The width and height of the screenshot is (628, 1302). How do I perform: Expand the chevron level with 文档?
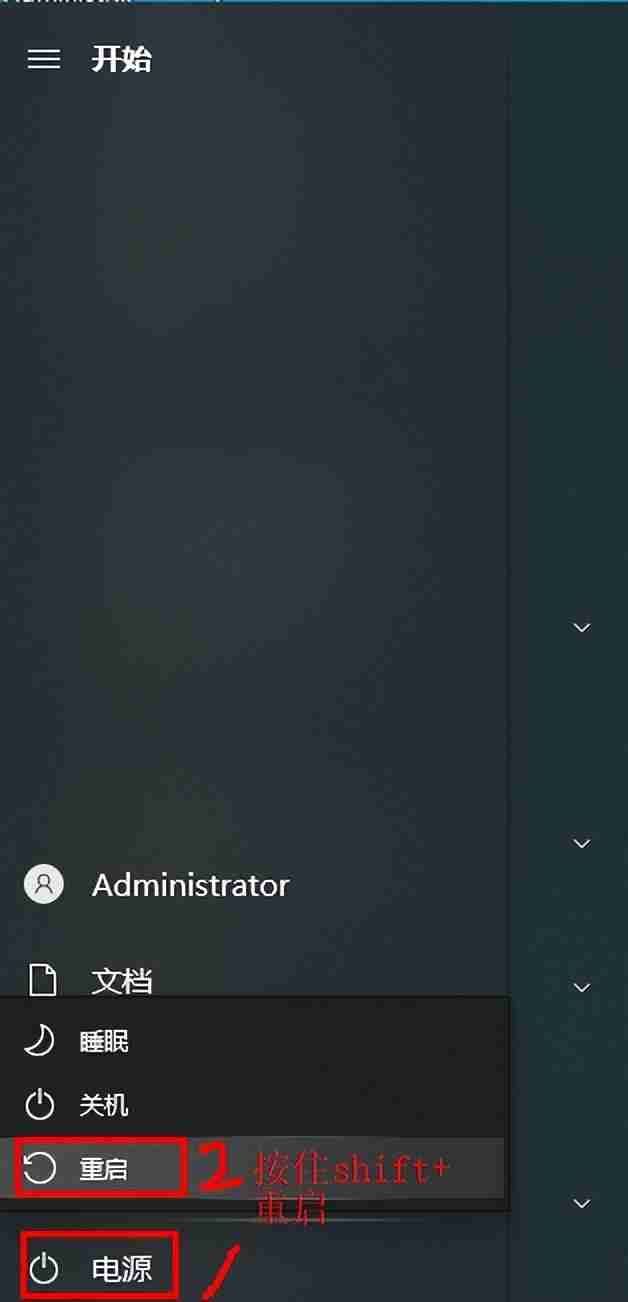click(x=582, y=987)
